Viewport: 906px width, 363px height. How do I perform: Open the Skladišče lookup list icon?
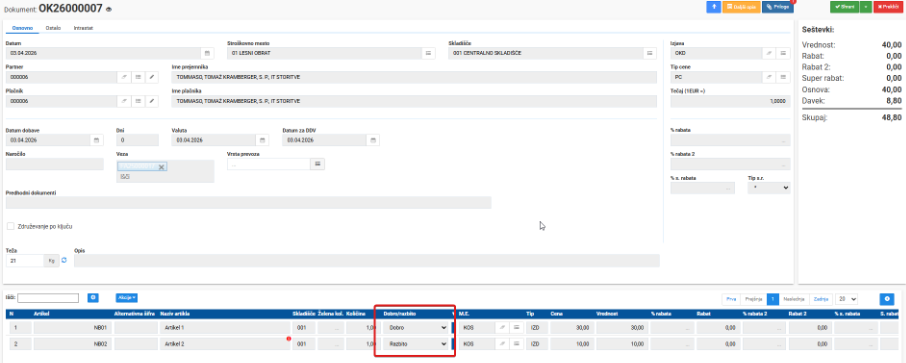pyautogui.click(x=651, y=53)
